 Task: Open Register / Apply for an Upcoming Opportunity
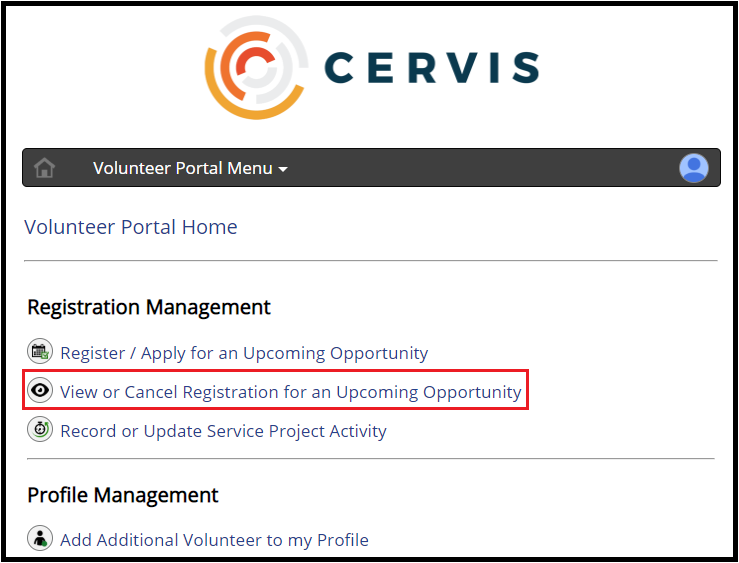pyautogui.click(x=244, y=353)
